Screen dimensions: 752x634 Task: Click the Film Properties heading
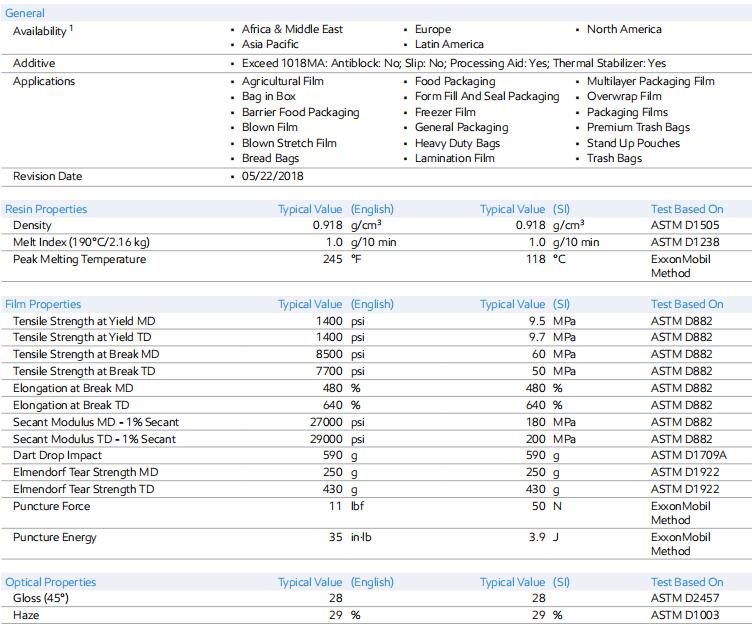pos(43,304)
